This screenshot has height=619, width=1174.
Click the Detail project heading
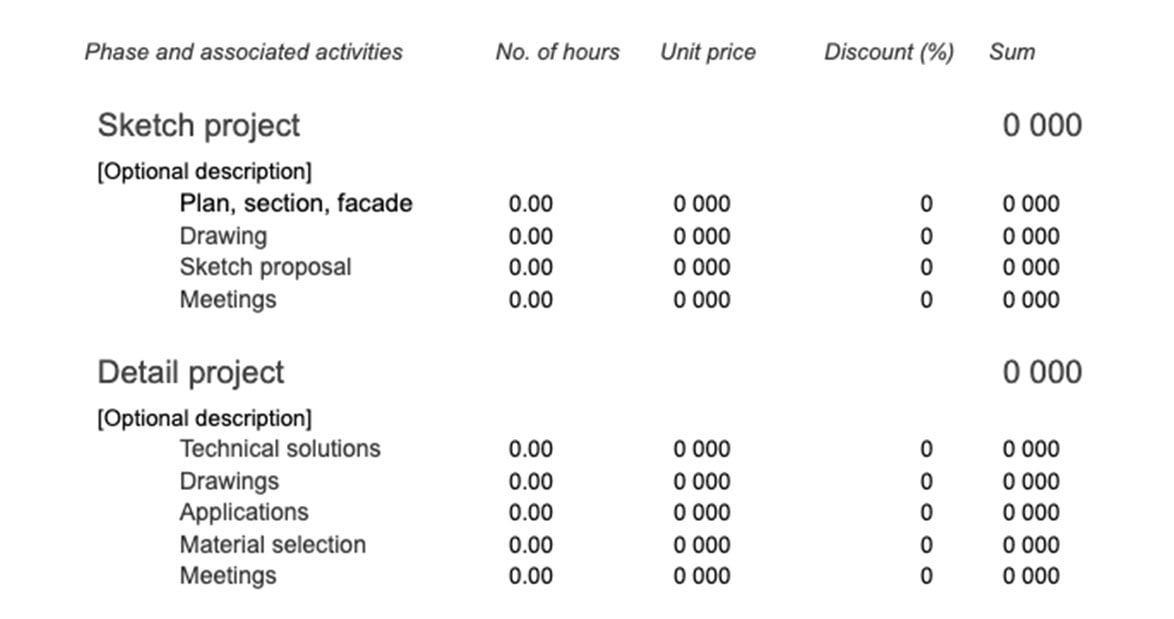coord(190,372)
